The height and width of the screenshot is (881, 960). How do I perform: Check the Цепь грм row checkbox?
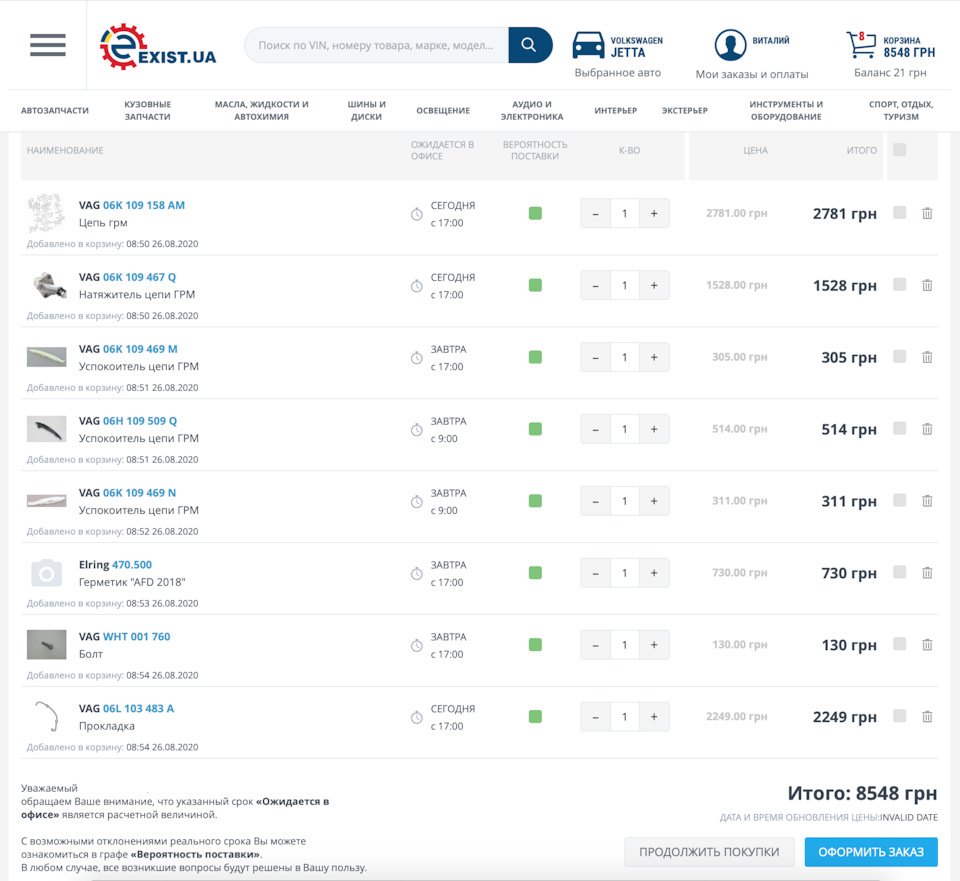899,212
